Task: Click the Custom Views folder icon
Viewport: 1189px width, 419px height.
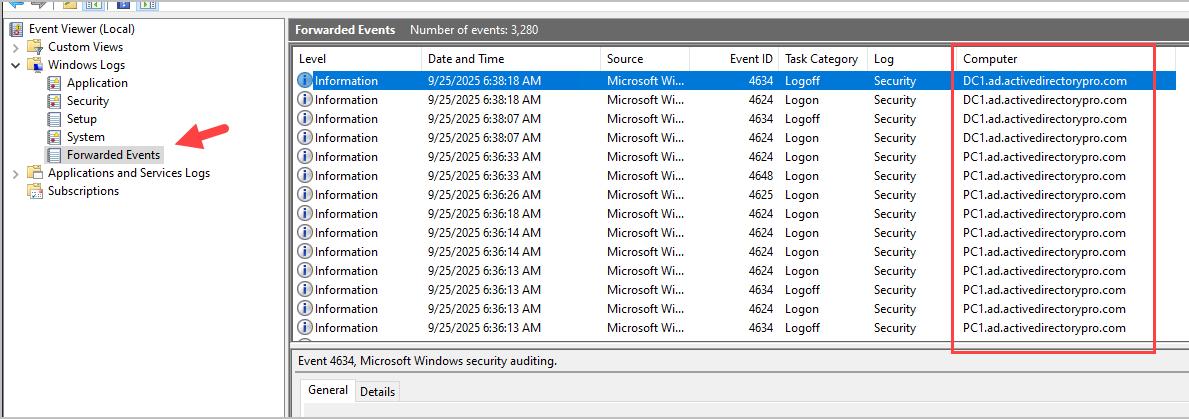Action: click(x=36, y=47)
